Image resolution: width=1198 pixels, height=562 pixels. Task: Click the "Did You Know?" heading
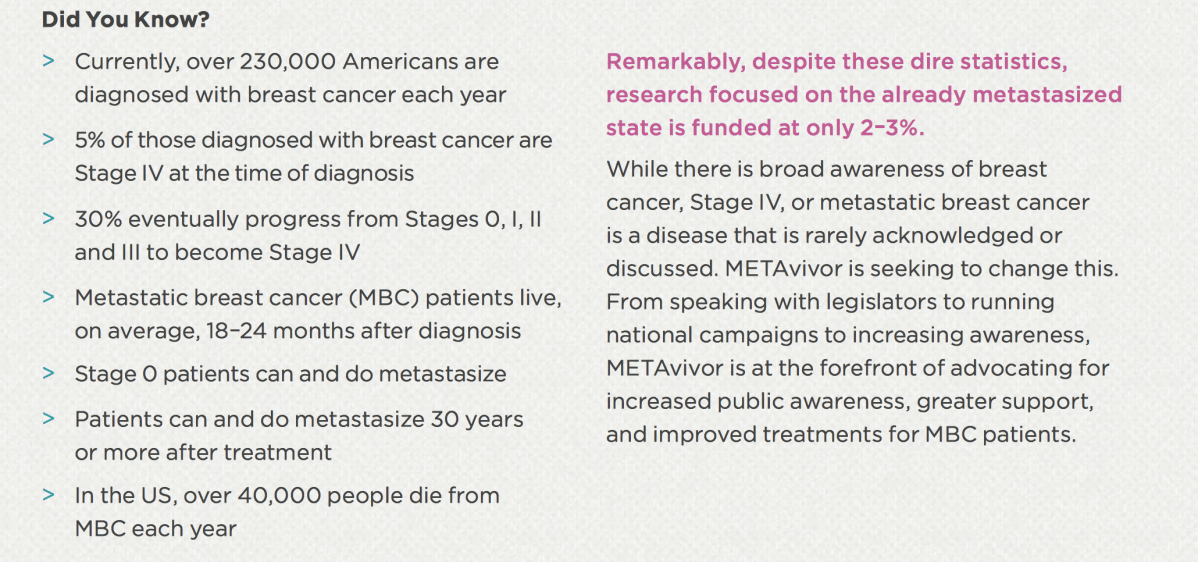[x=139, y=19]
